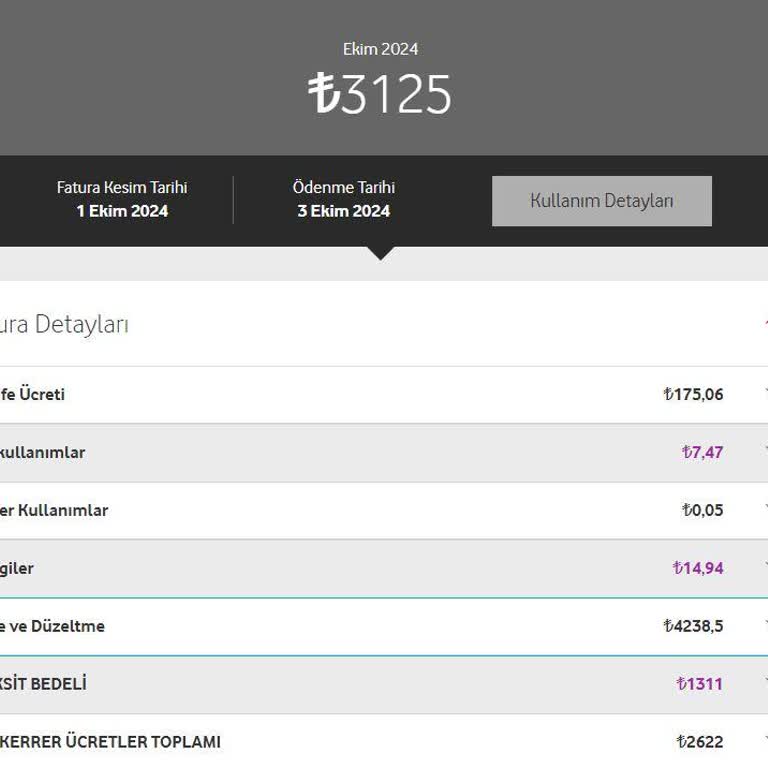The image size is (768, 768).
Task: Open the Kullanım Detayları button
Action: tap(601, 201)
